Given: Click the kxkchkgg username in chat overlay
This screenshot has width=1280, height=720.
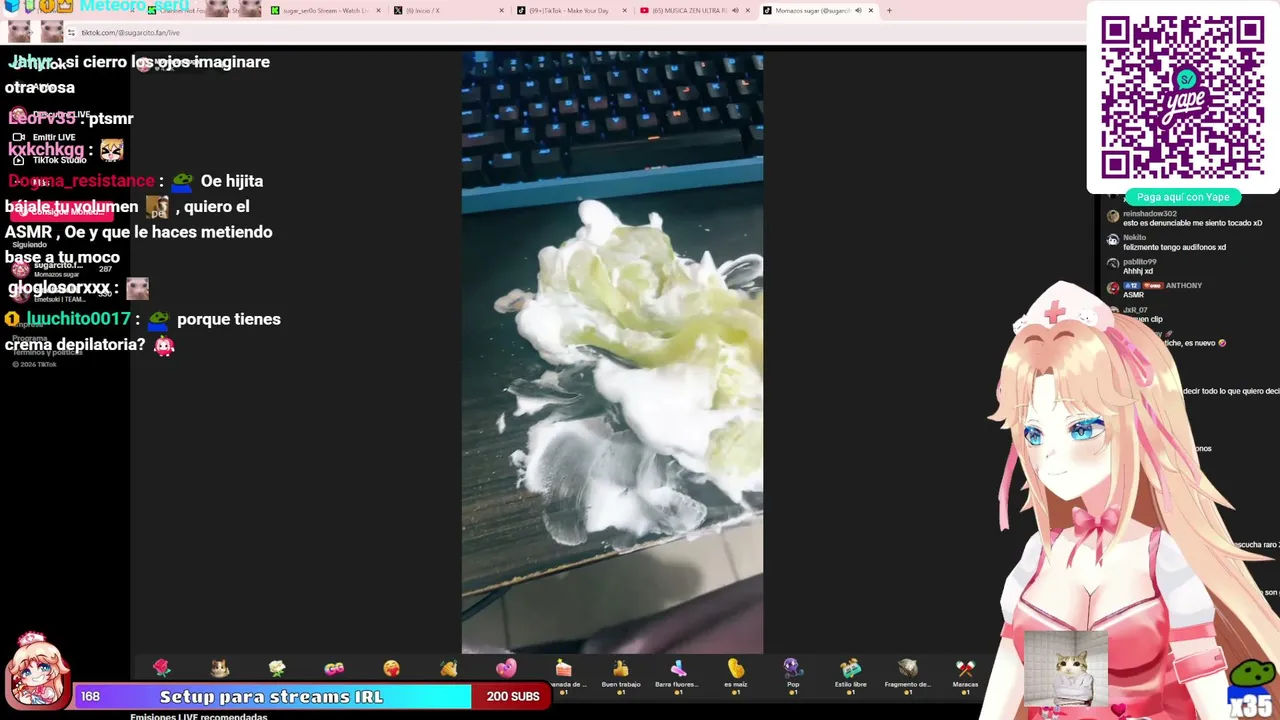Looking at the screenshot, I should (x=46, y=150).
